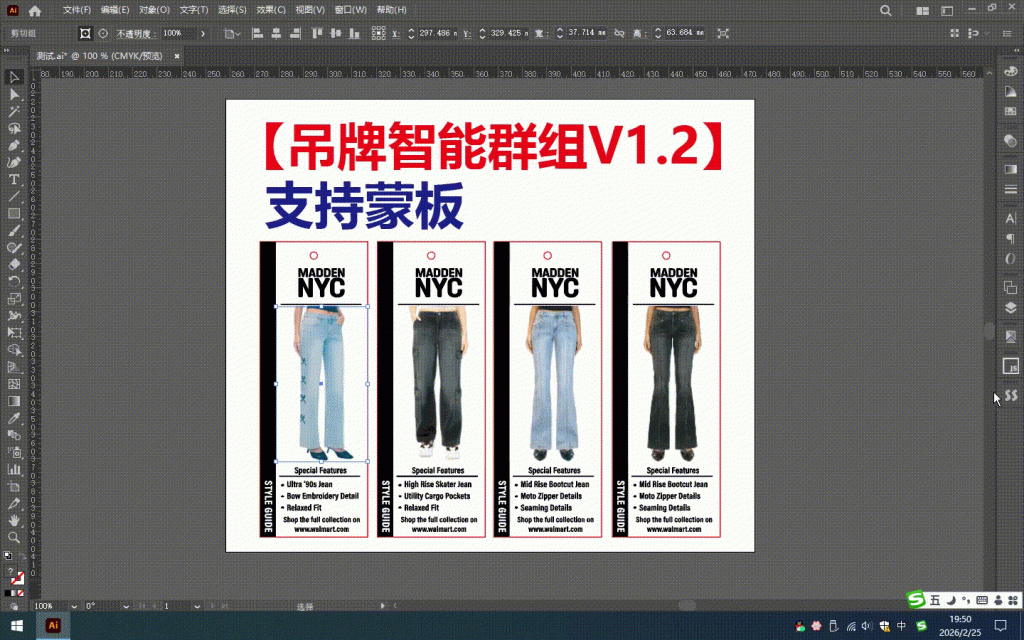Toggle constrain width and height link

[x=619, y=33]
